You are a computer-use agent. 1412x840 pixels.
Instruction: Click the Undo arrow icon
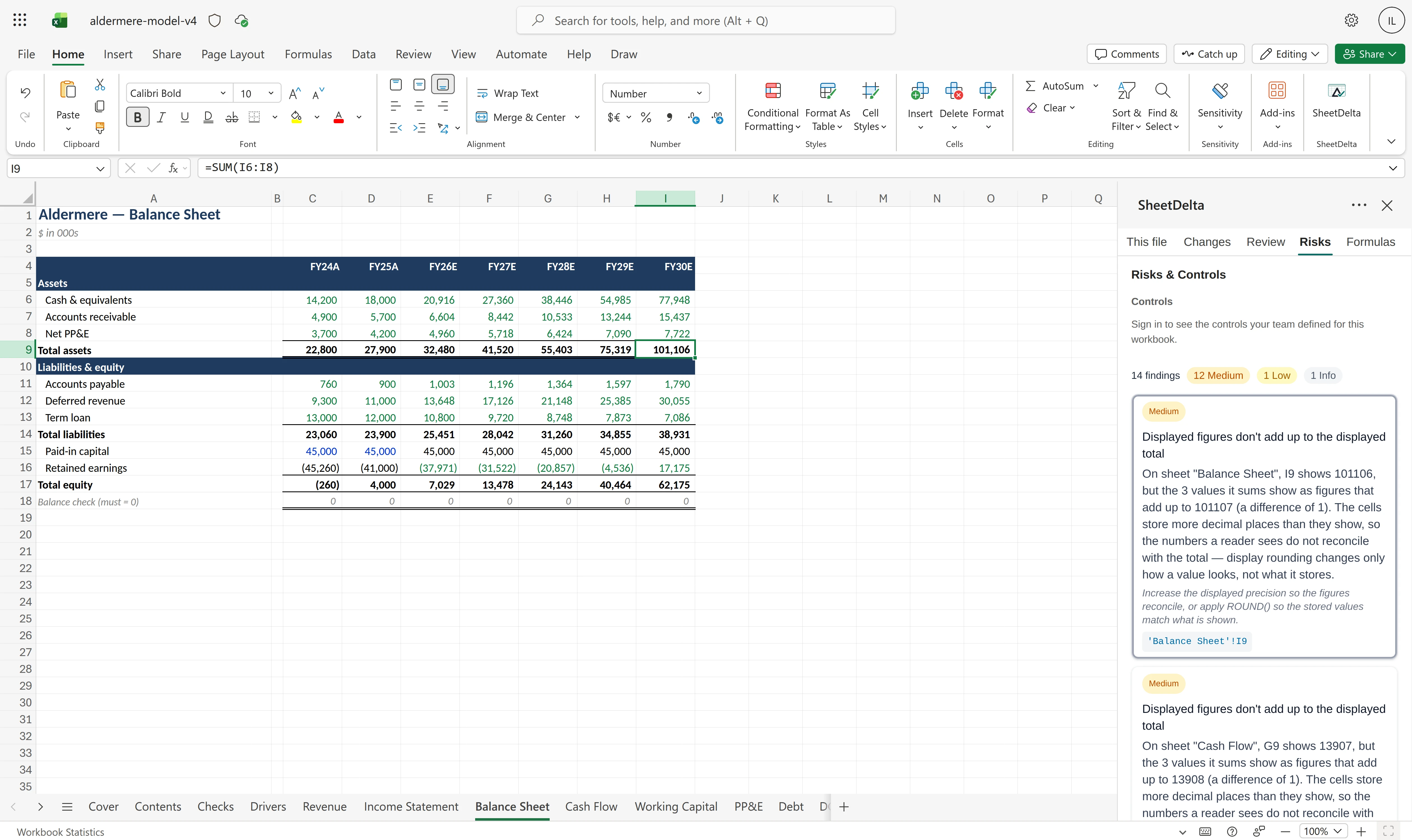25,92
